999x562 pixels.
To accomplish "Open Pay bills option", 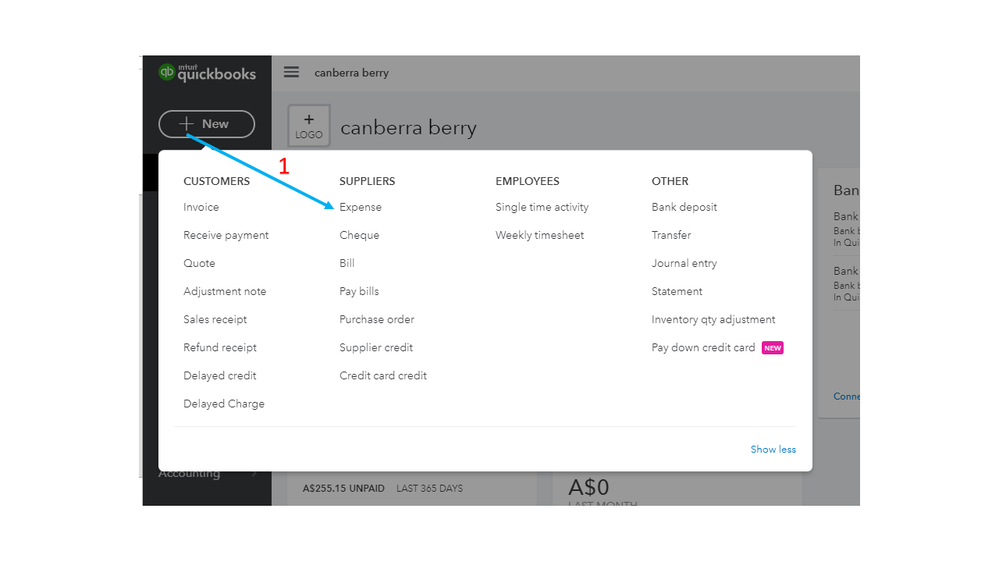I will (359, 291).
